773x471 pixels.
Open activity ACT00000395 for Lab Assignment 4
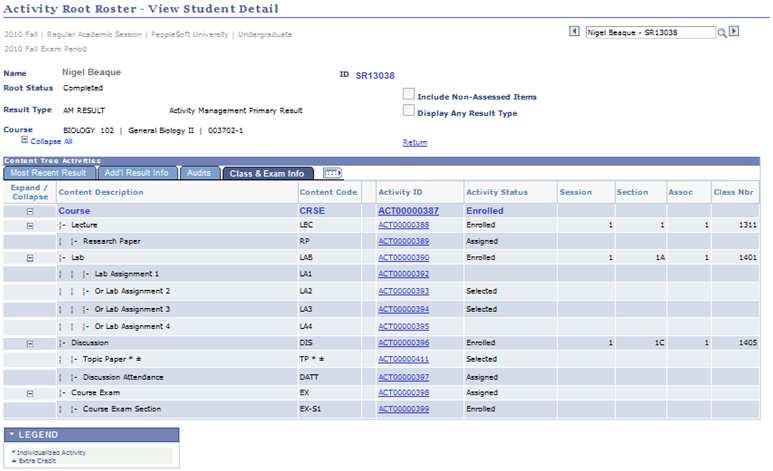point(403,326)
